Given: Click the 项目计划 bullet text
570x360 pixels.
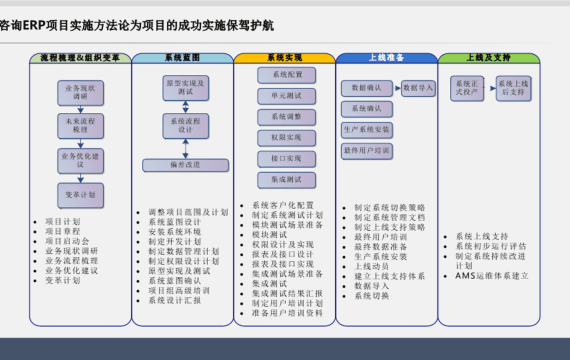Looking at the screenshot, I should click(63, 222).
